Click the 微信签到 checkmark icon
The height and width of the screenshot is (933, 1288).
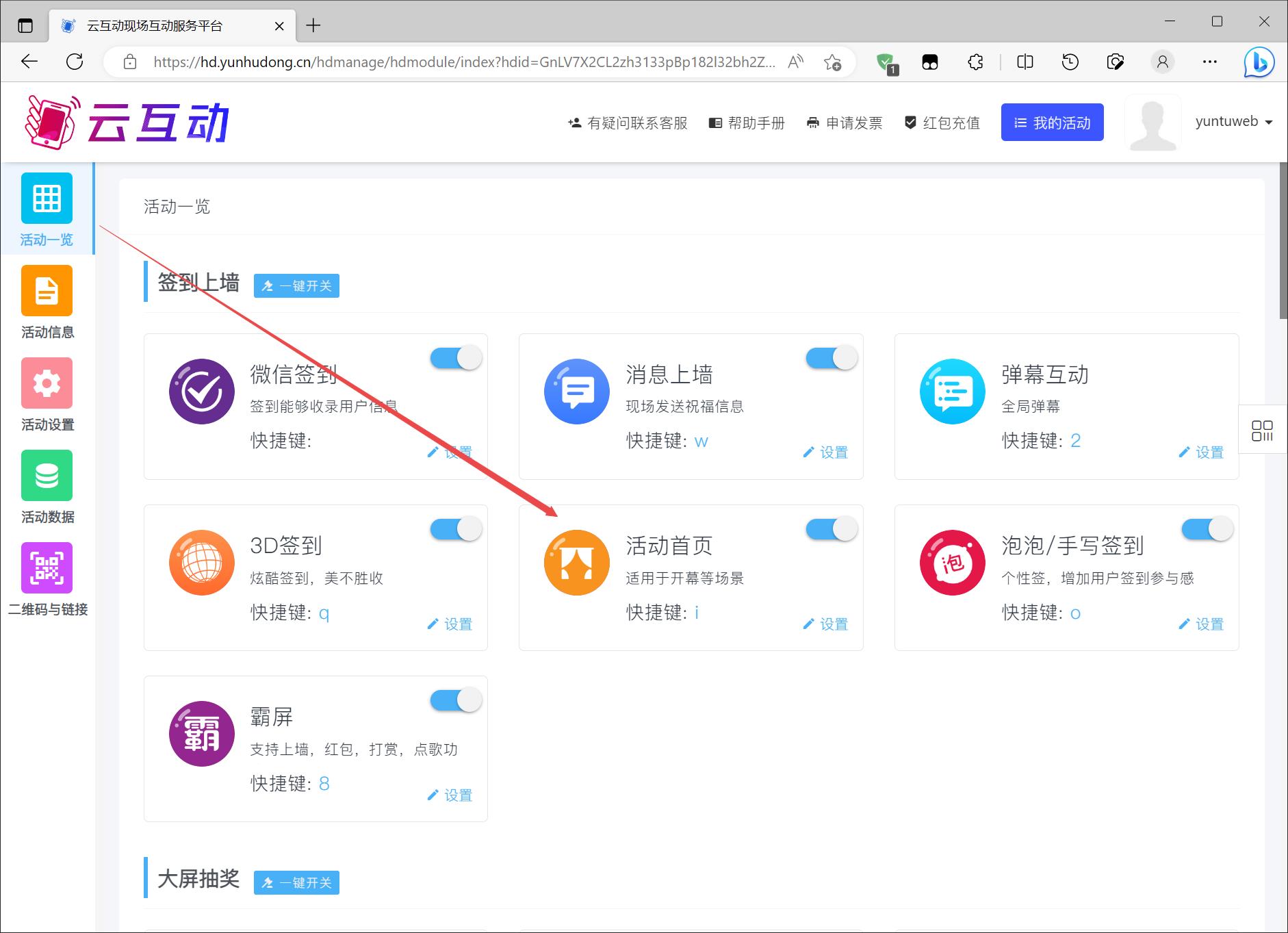tap(202, 392)
